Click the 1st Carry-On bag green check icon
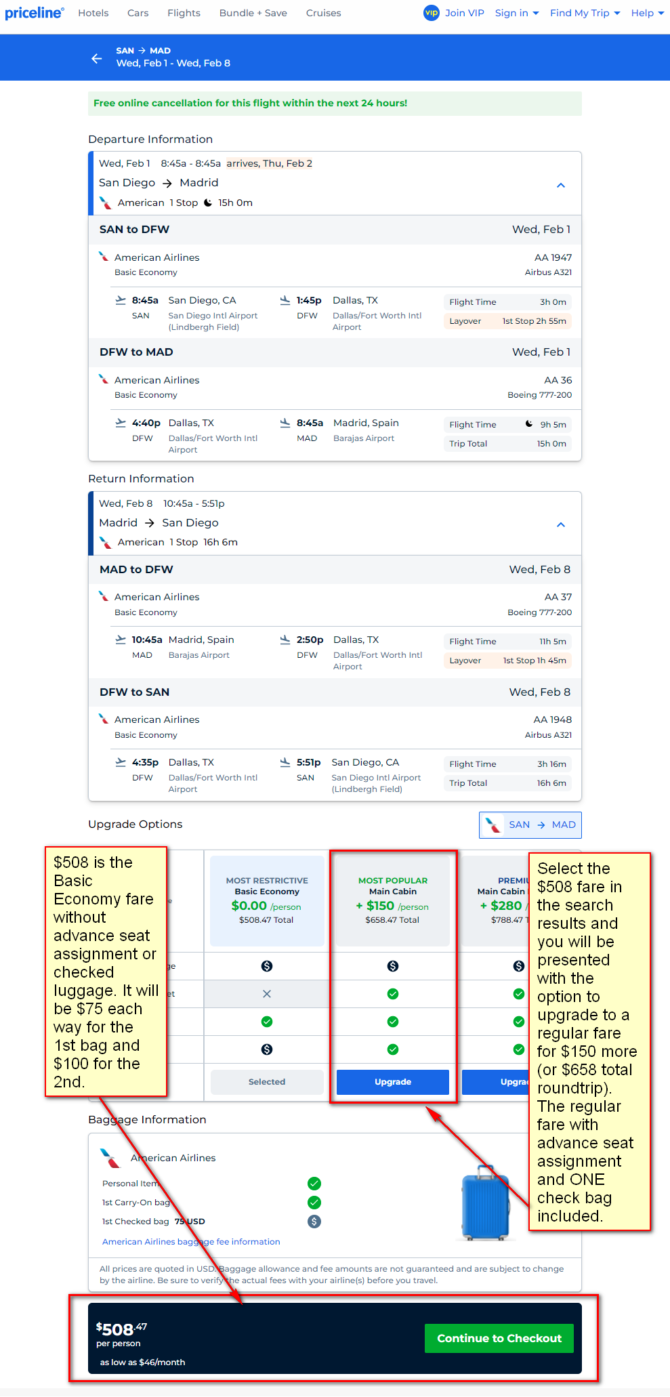The width and height of the screenshot is (670, 1397). pyautogui.click(x=314, y=1203)
